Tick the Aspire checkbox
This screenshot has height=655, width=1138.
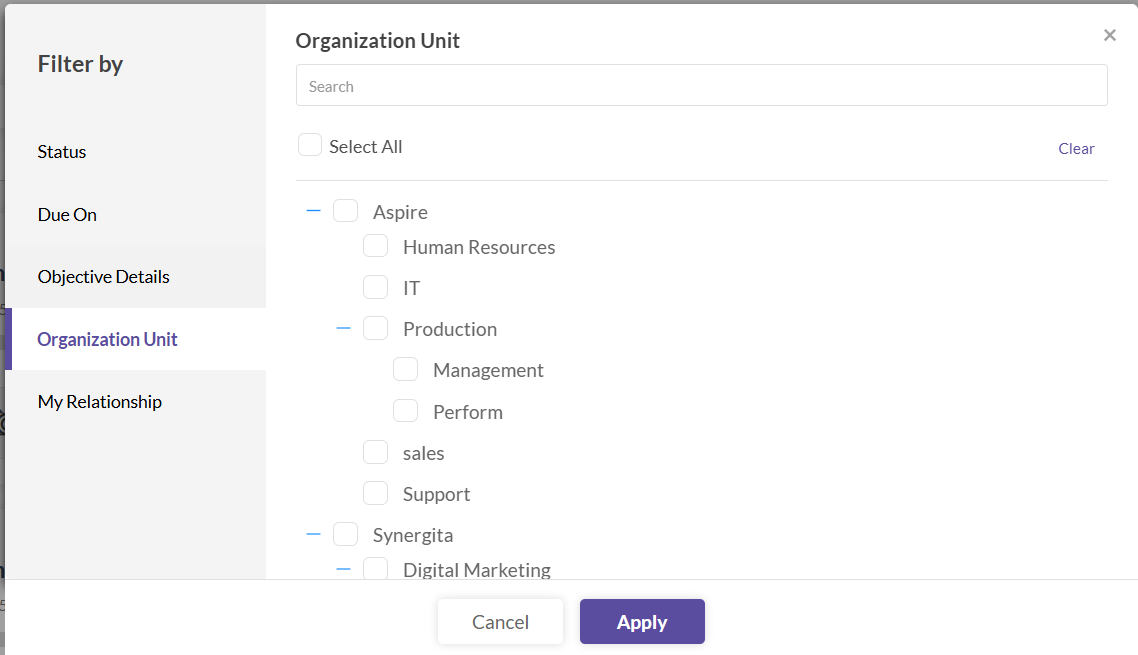tap(346, 211)
